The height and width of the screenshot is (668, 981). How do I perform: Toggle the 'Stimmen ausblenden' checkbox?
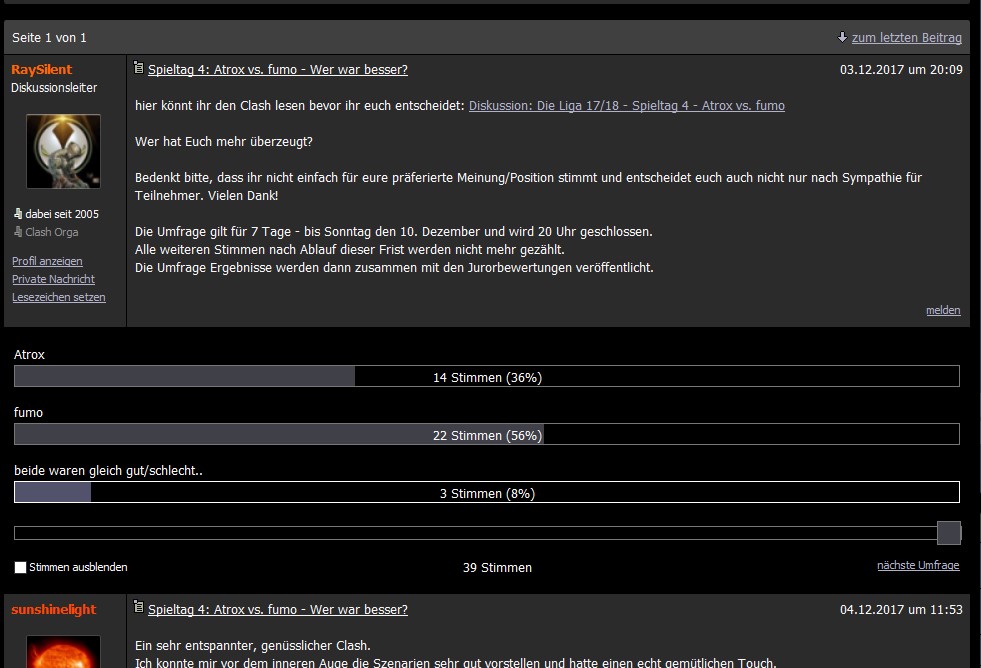tap(20, 567)
